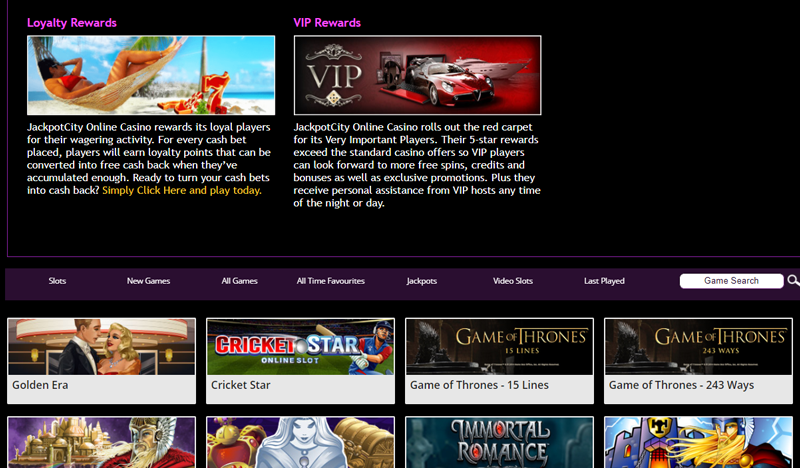
Task: Launch the Immortal Romance game tile
Action: [499, 442]
